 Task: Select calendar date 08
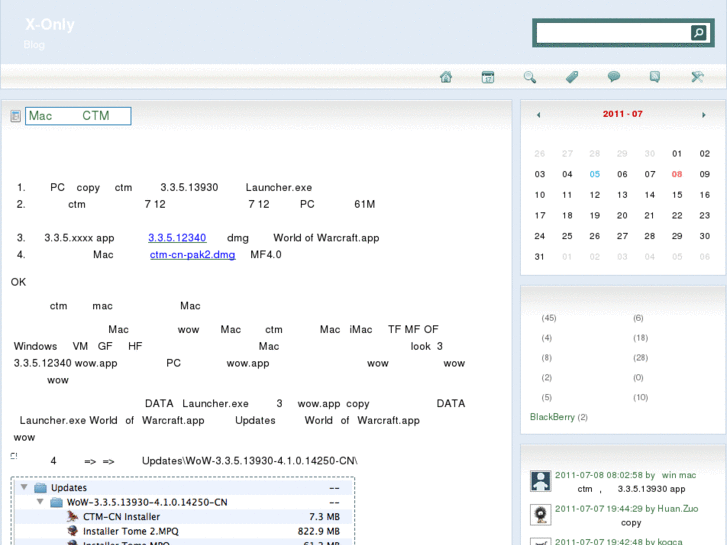[x=677, y=174]
